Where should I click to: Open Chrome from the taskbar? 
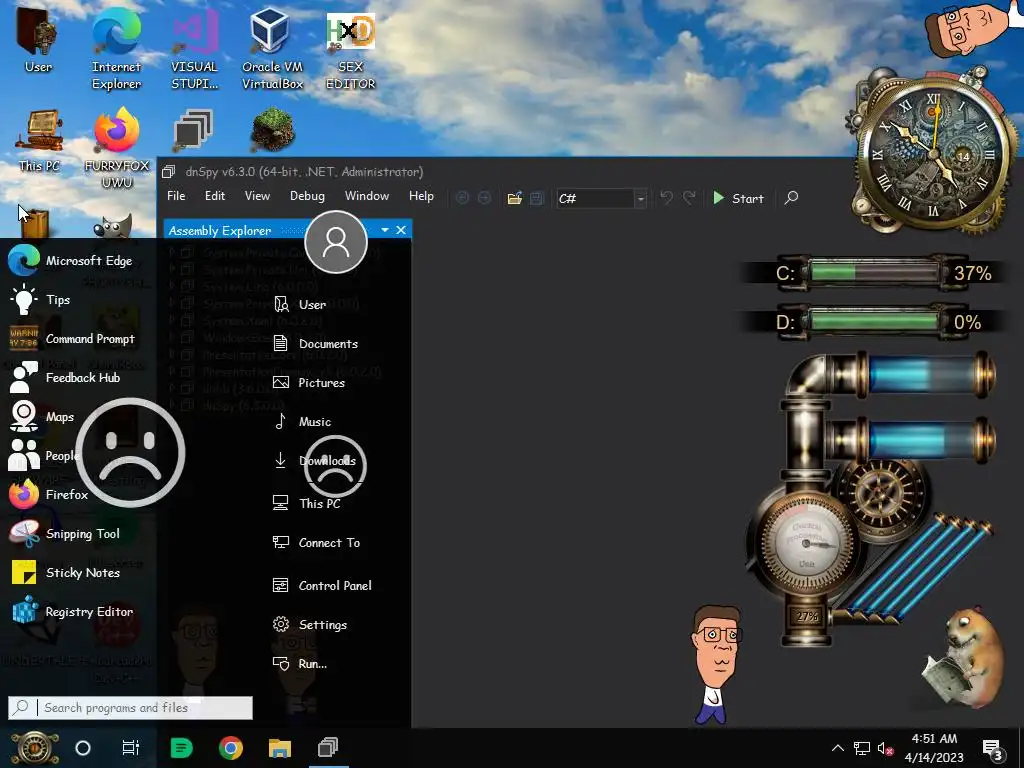tap(231, 748)
